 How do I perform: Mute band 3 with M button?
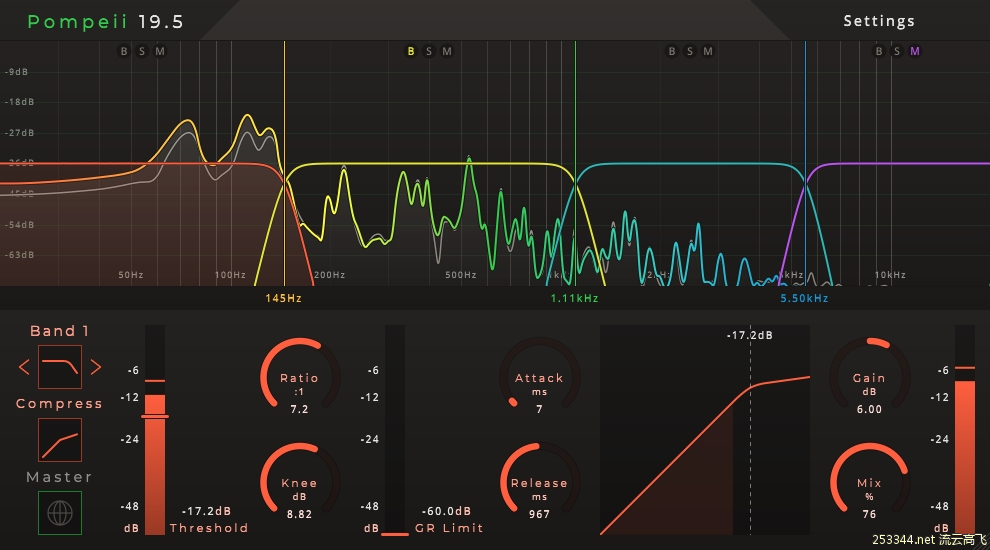click(x=708, y=51)
